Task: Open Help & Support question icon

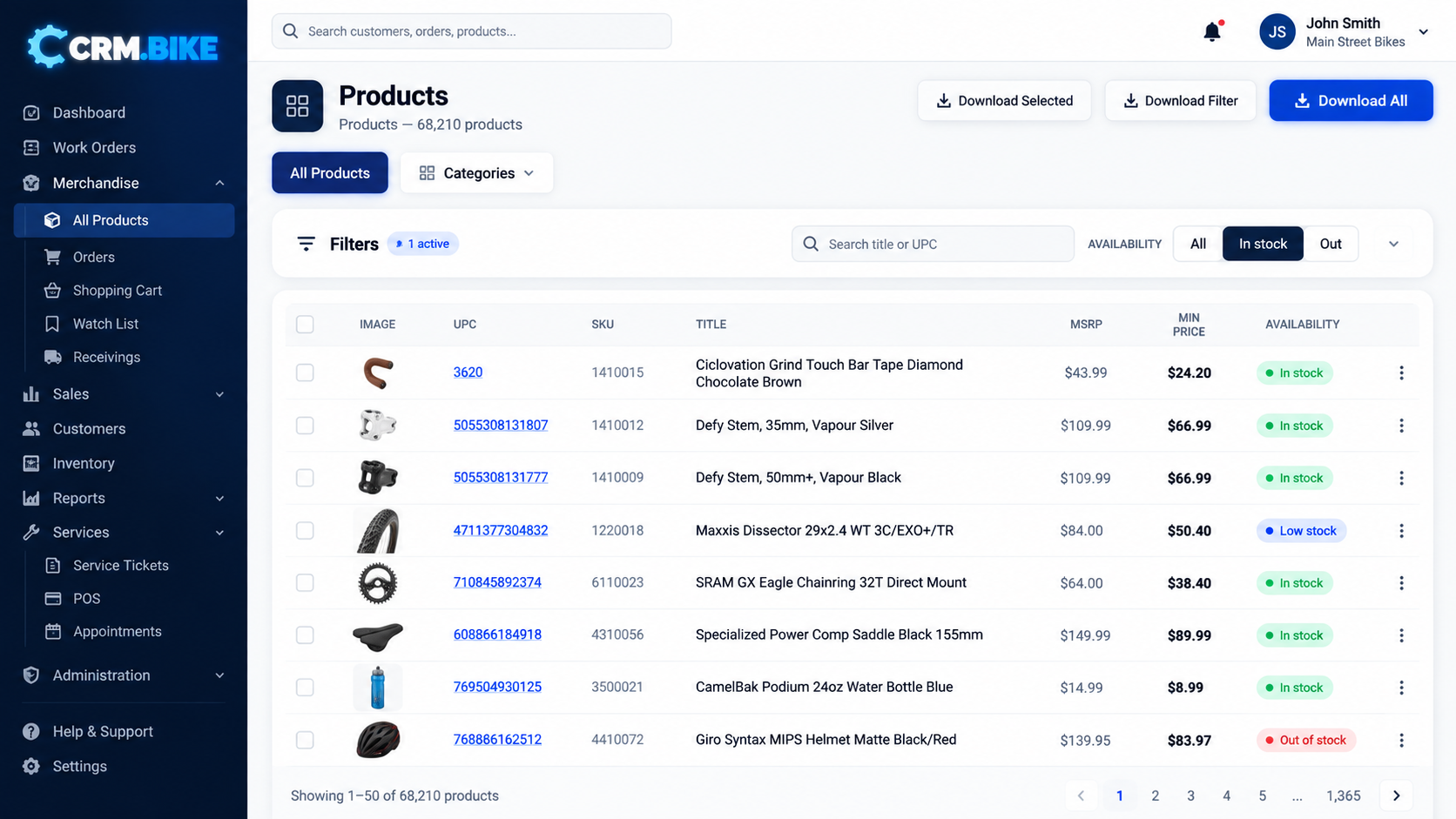Action: pyautogui.click(x=31, y=731)
